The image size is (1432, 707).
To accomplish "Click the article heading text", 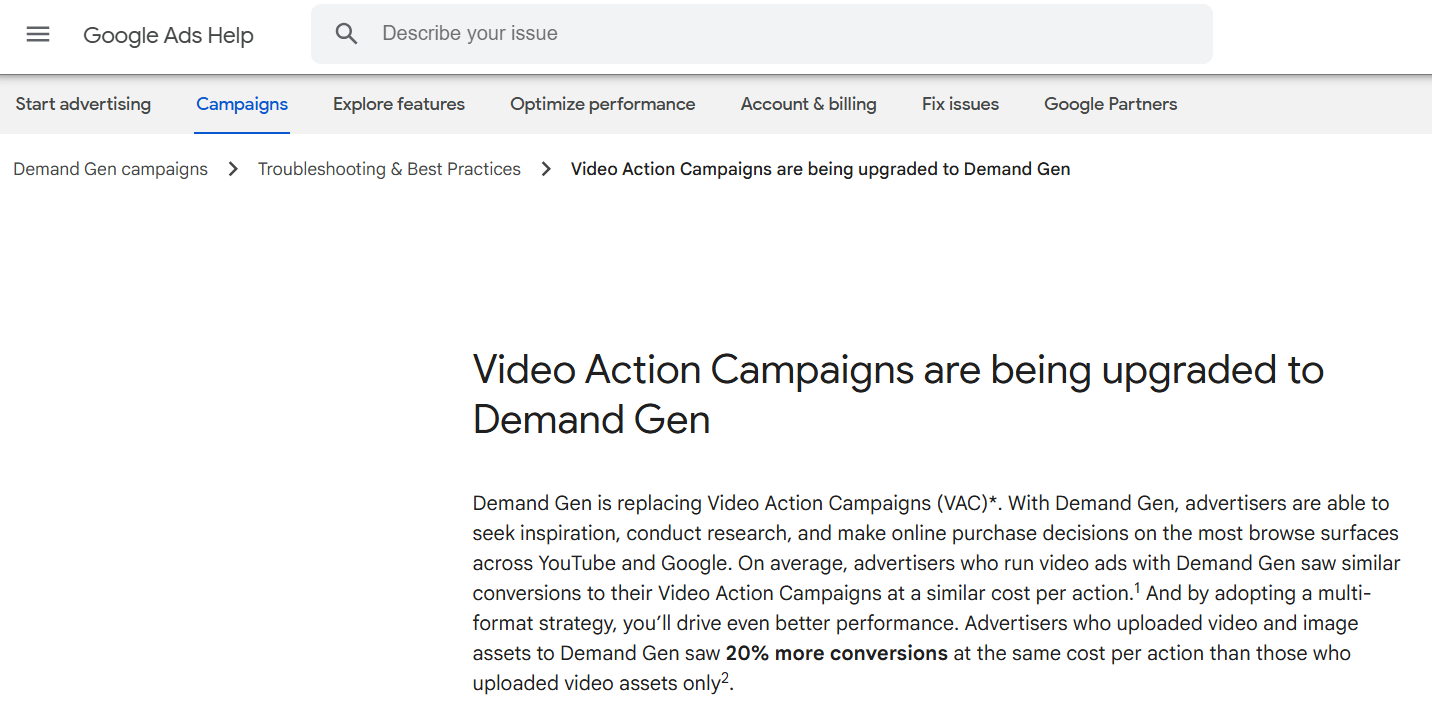I will [898, 394].
